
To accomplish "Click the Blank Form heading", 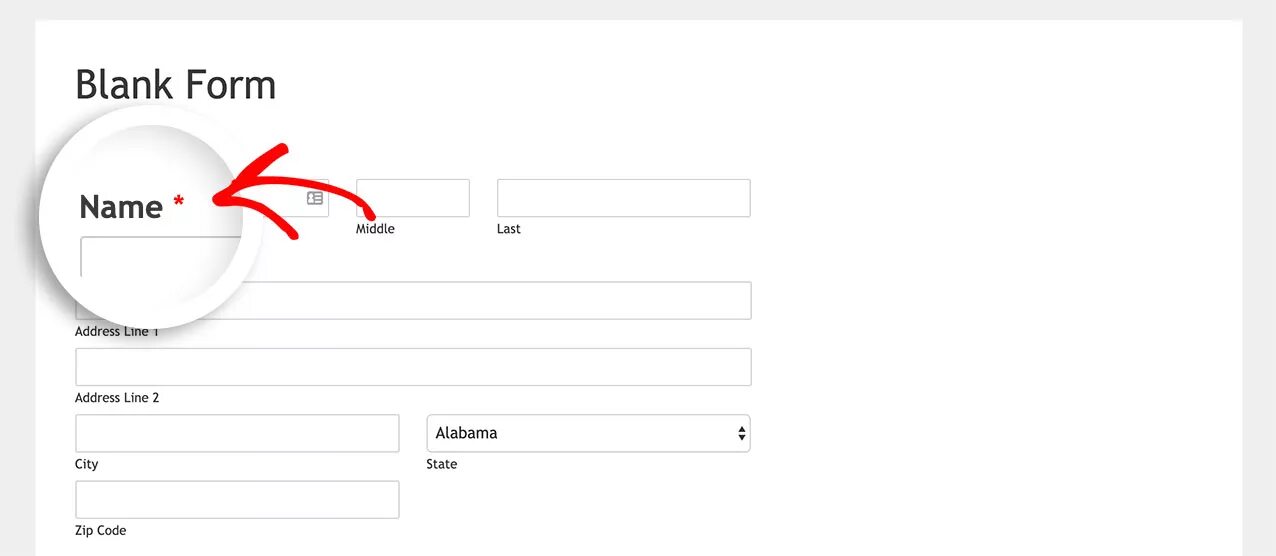I will pyautogui.click(x=176, y=85).
